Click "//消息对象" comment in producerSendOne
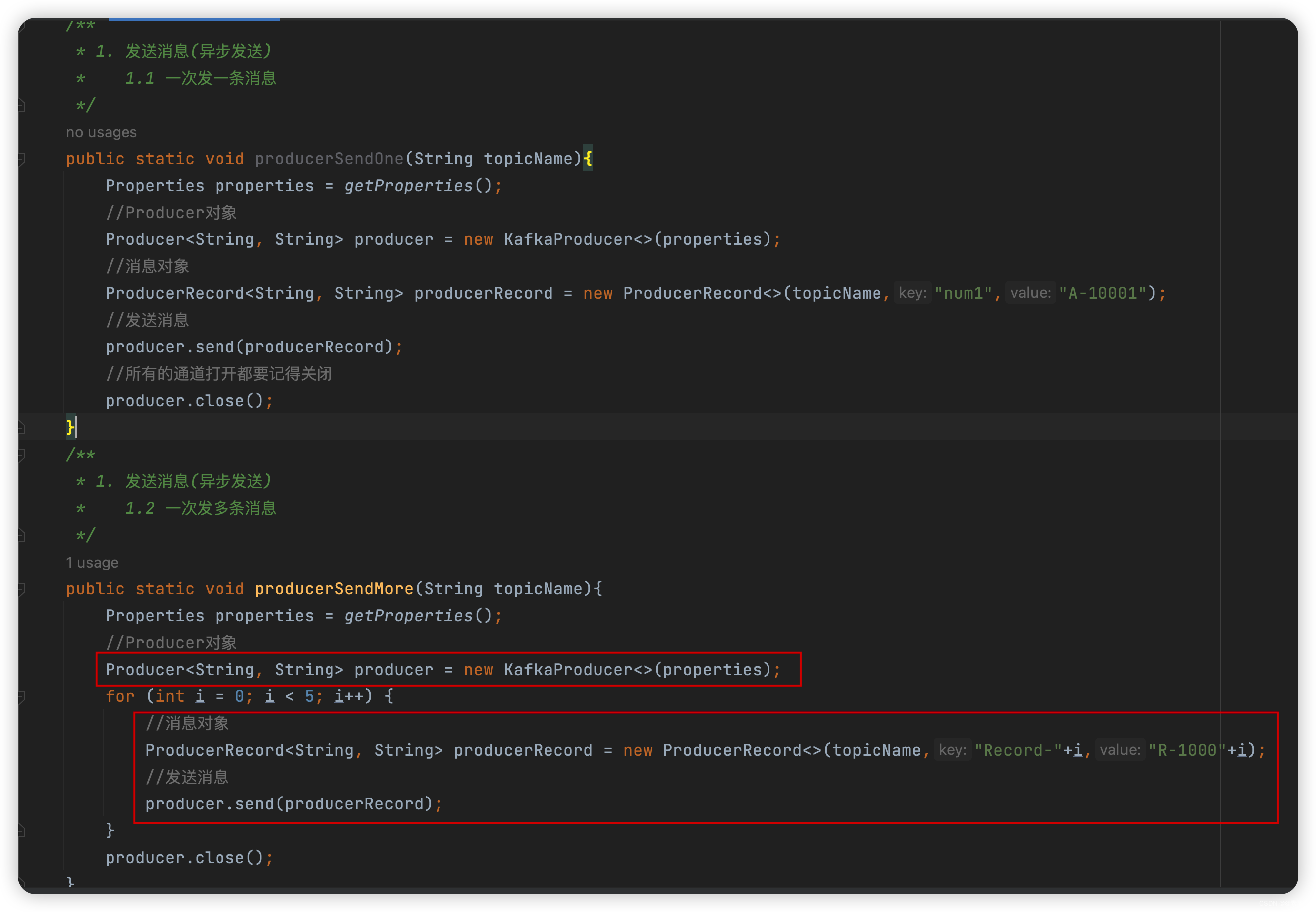Screen dimensions: 1316x912 [147, 266]
